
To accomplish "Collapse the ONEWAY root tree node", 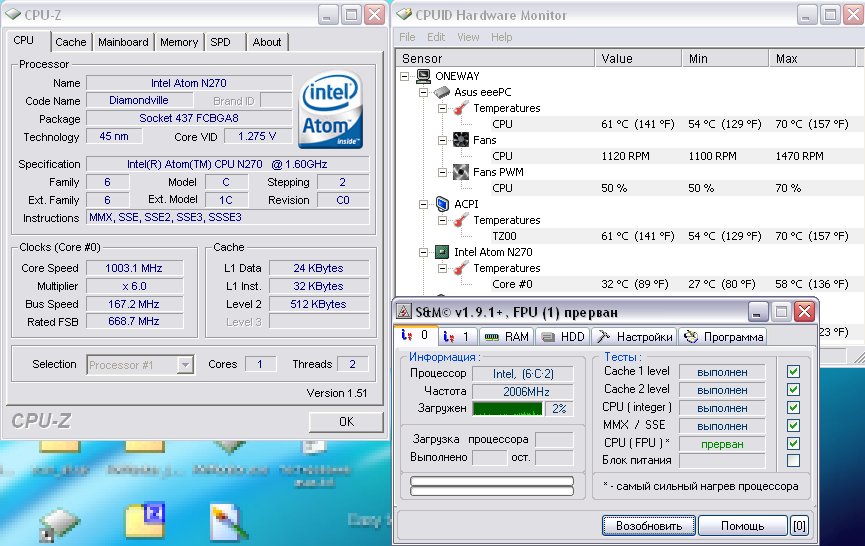I will [x=404, y=76].
